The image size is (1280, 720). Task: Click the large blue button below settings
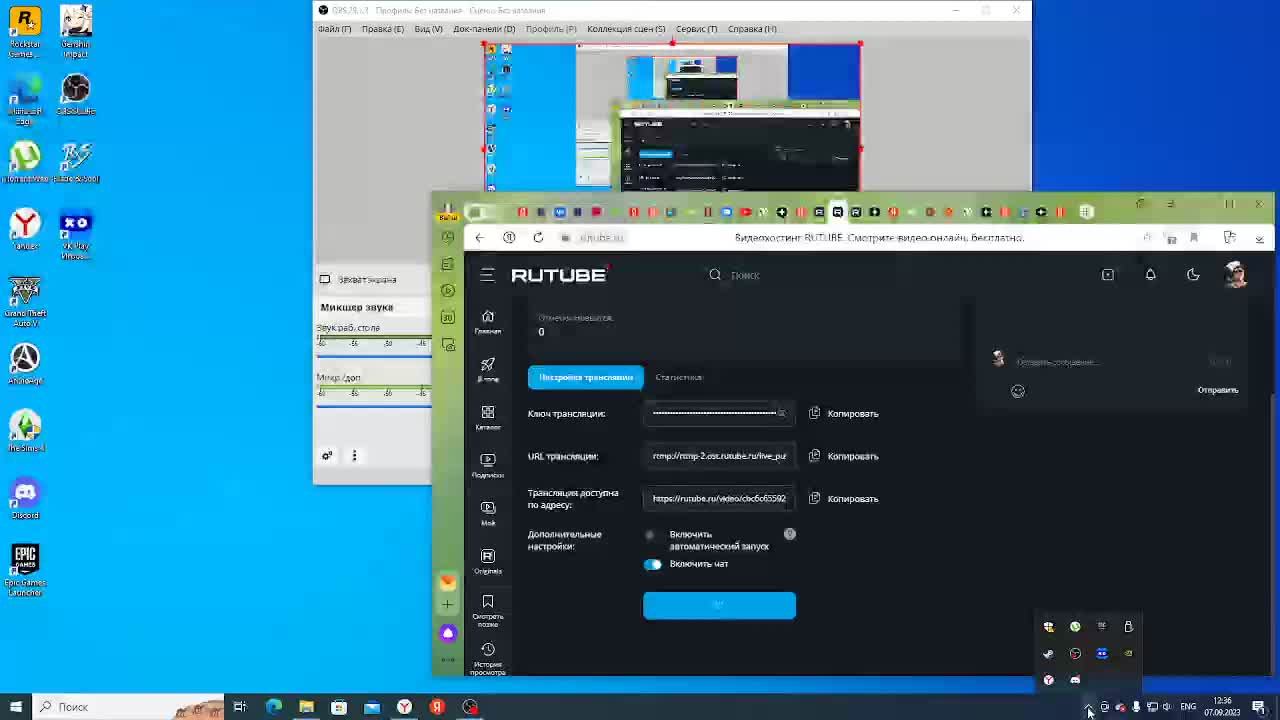point(719,605)
